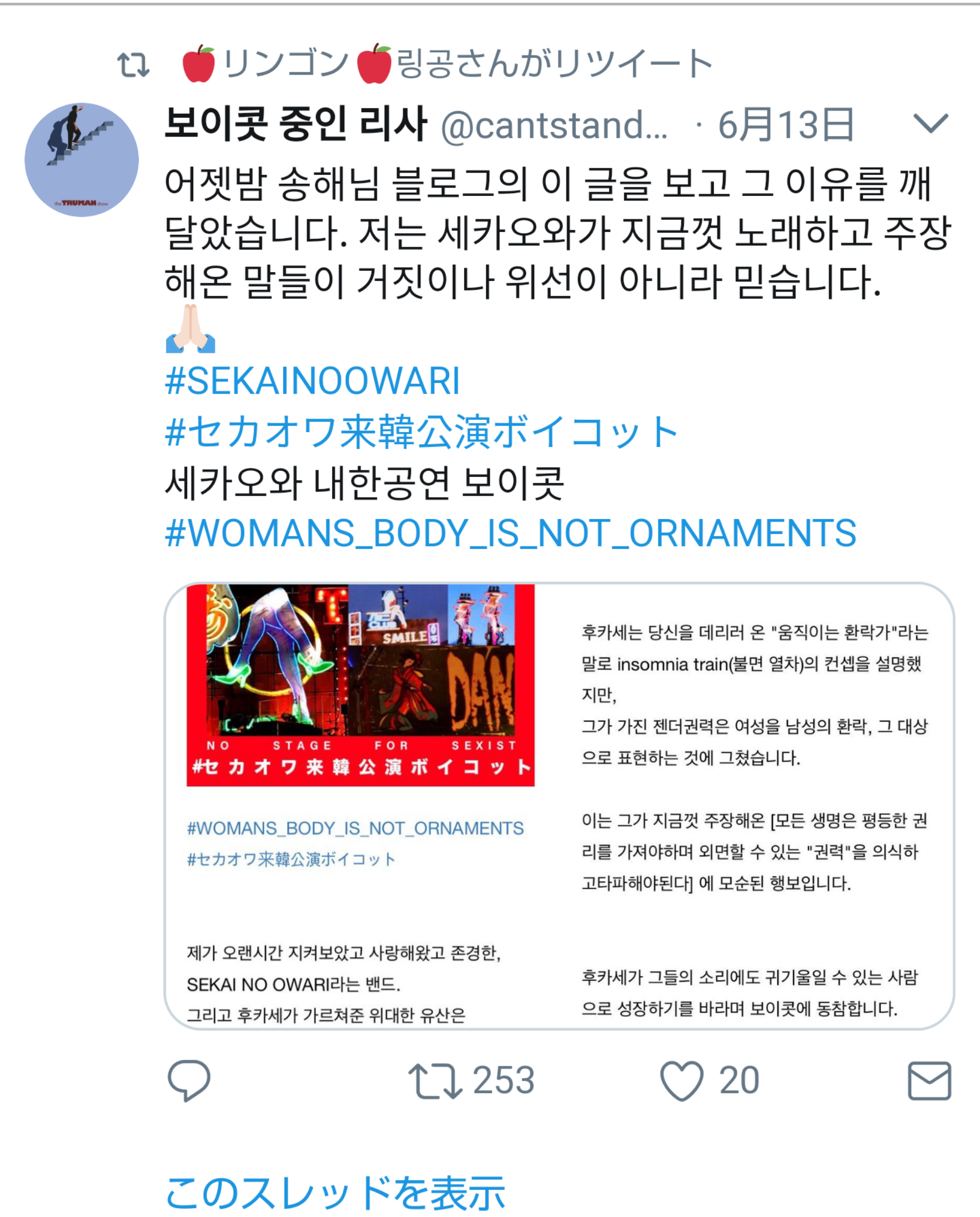Open the 6月13日 tweet timestamp
The width and height of the screenshot is (980, 1217).
tap(786, 125)
